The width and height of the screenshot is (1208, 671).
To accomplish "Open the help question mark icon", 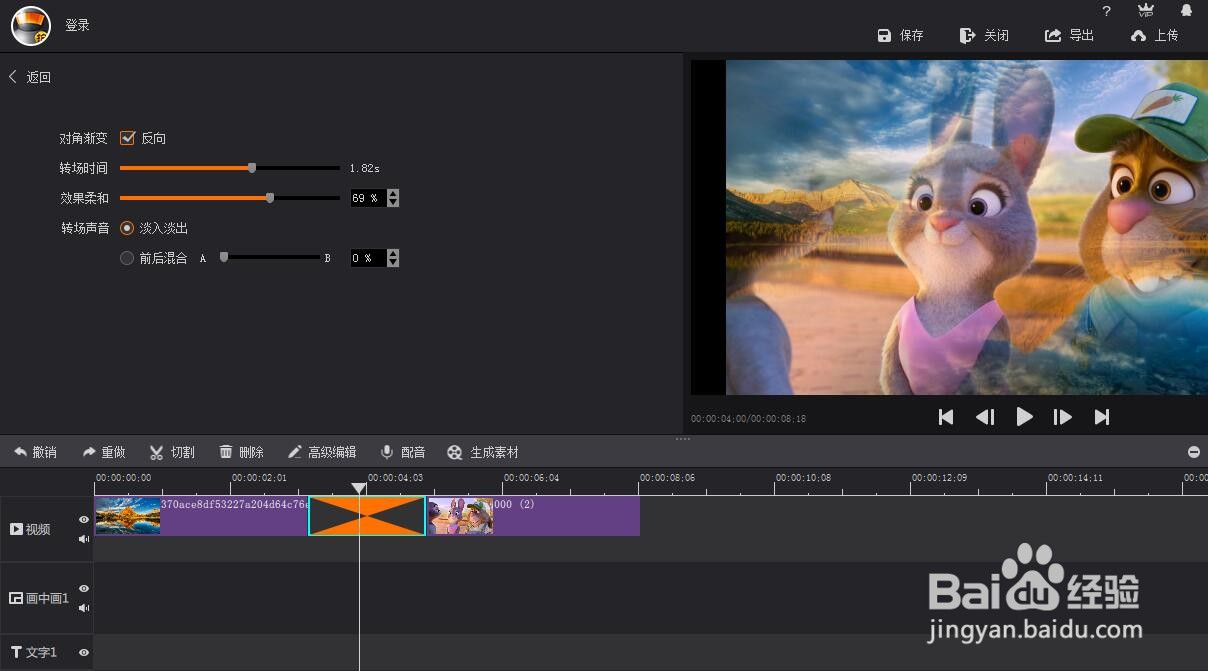I will pos(1106,11).
